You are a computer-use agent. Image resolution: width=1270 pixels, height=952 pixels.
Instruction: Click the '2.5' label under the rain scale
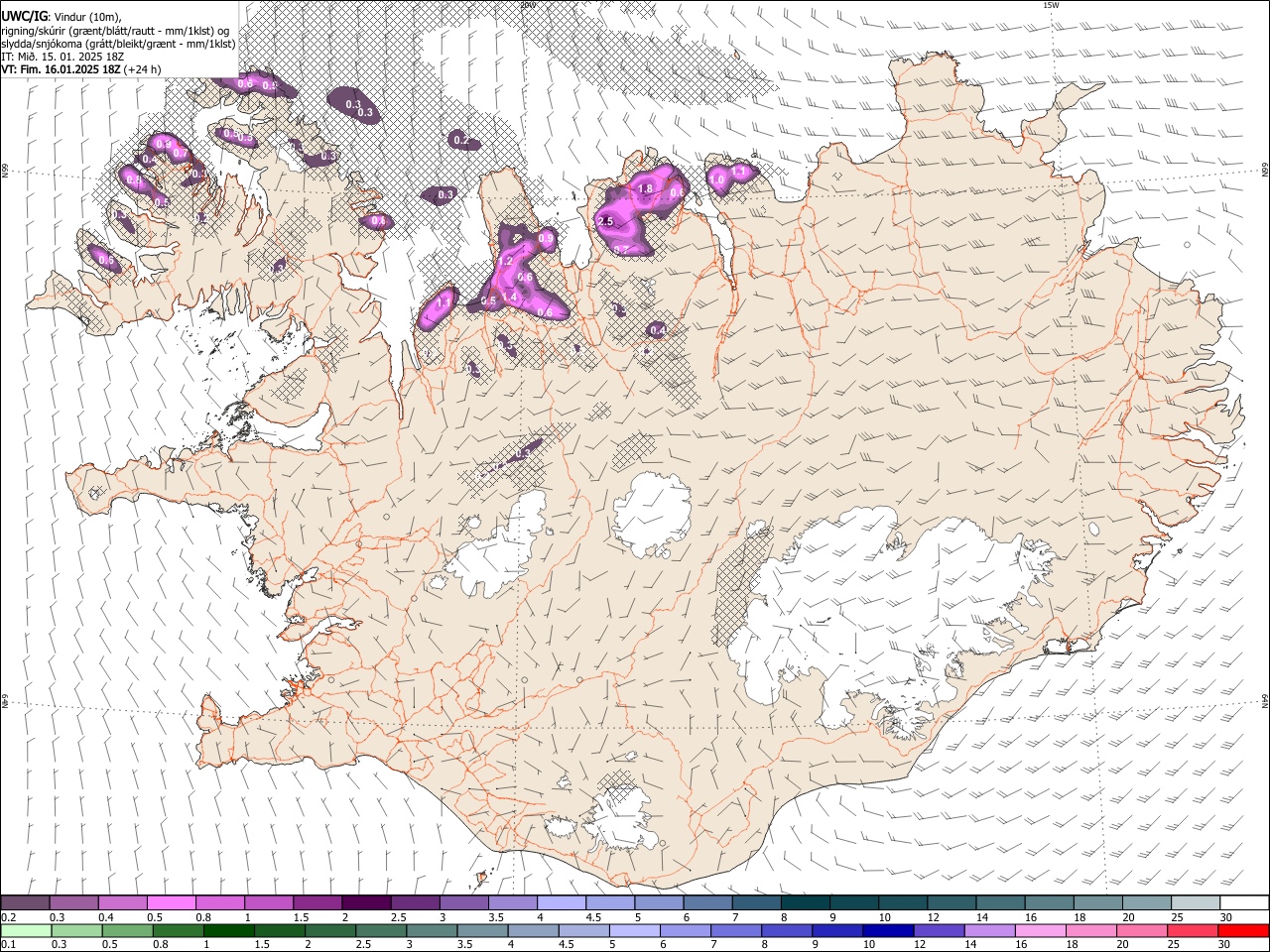(362, 945)
